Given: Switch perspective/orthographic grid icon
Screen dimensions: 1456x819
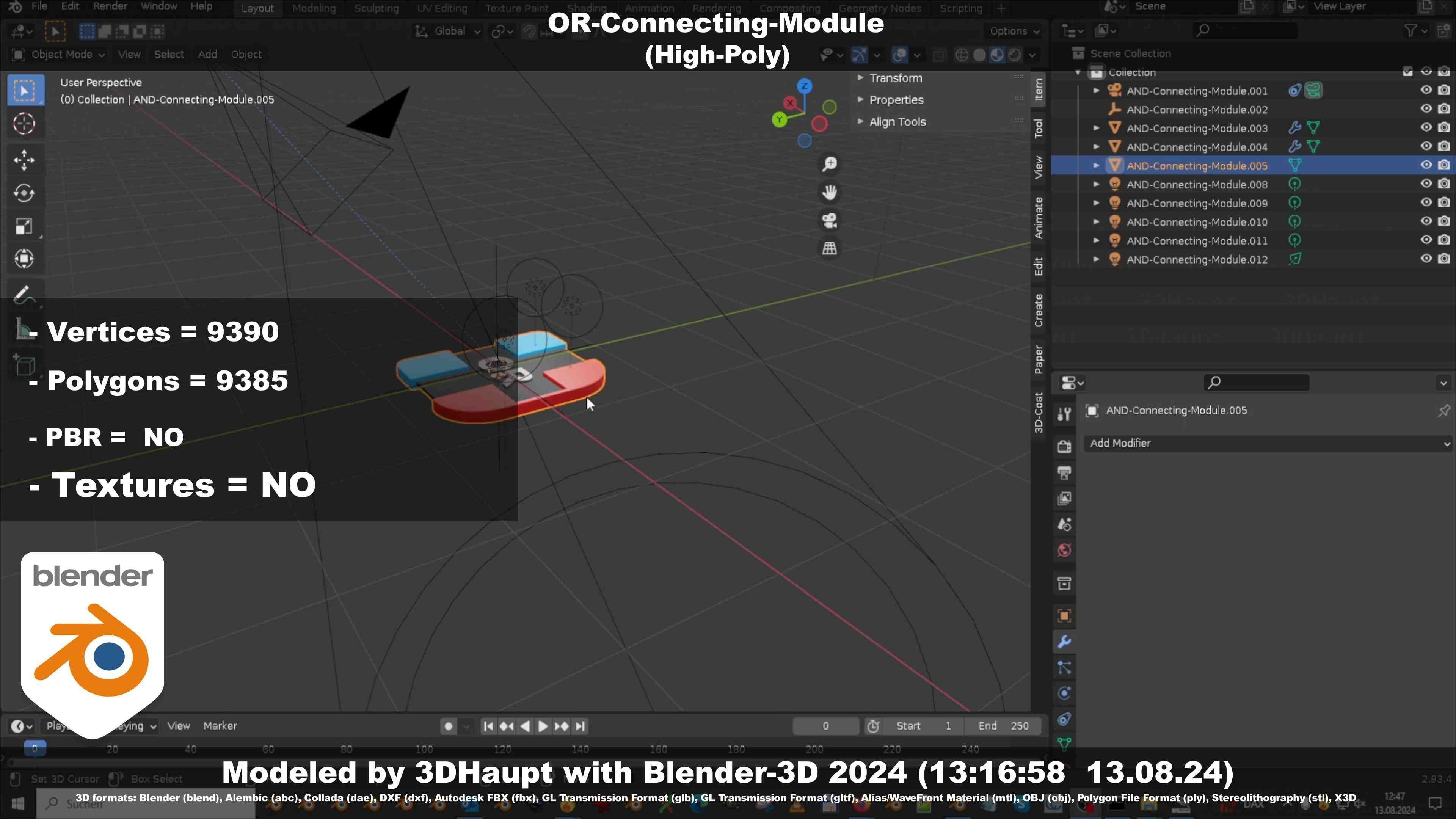Looking at the screenshot, I should (829, 248).
